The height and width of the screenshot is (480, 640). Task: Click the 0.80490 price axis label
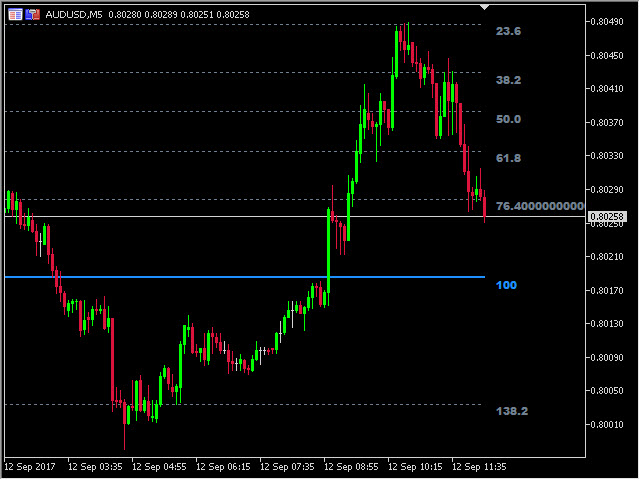click(x=607, y=22)
